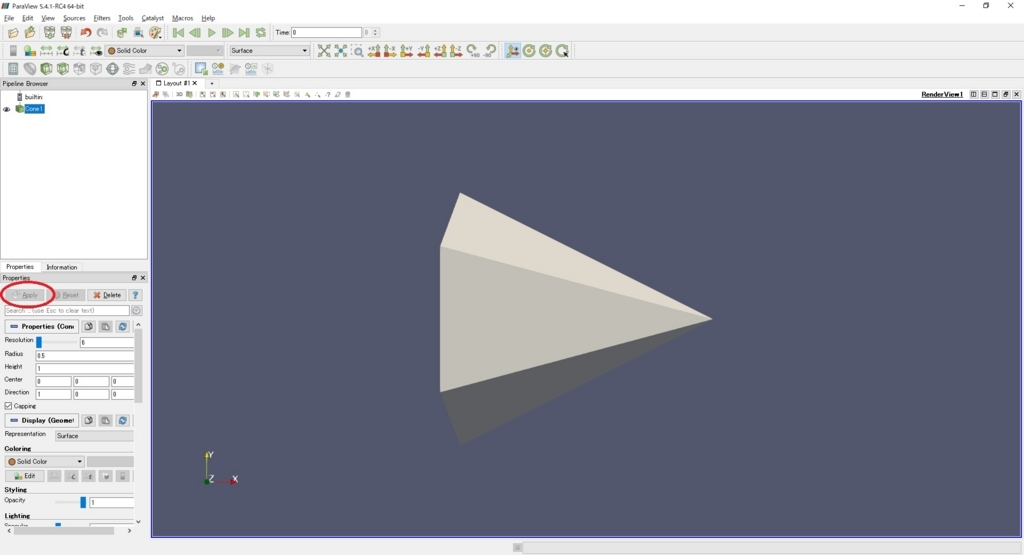Screen dimensions: 1024x555
Task: Switch to the Information tab
Action: point(61,267)
